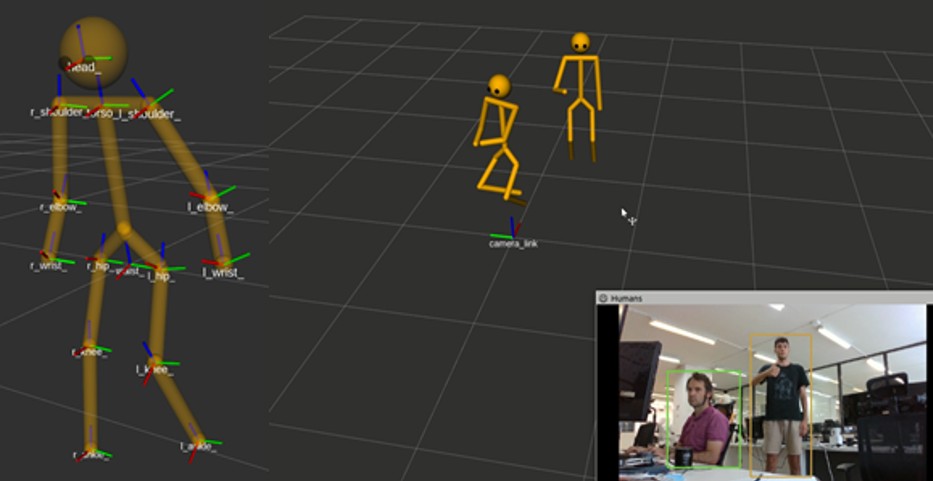Select the l_shoulder_ frame marker
This screenshot has height=481, width=933.
pos(148,105)
